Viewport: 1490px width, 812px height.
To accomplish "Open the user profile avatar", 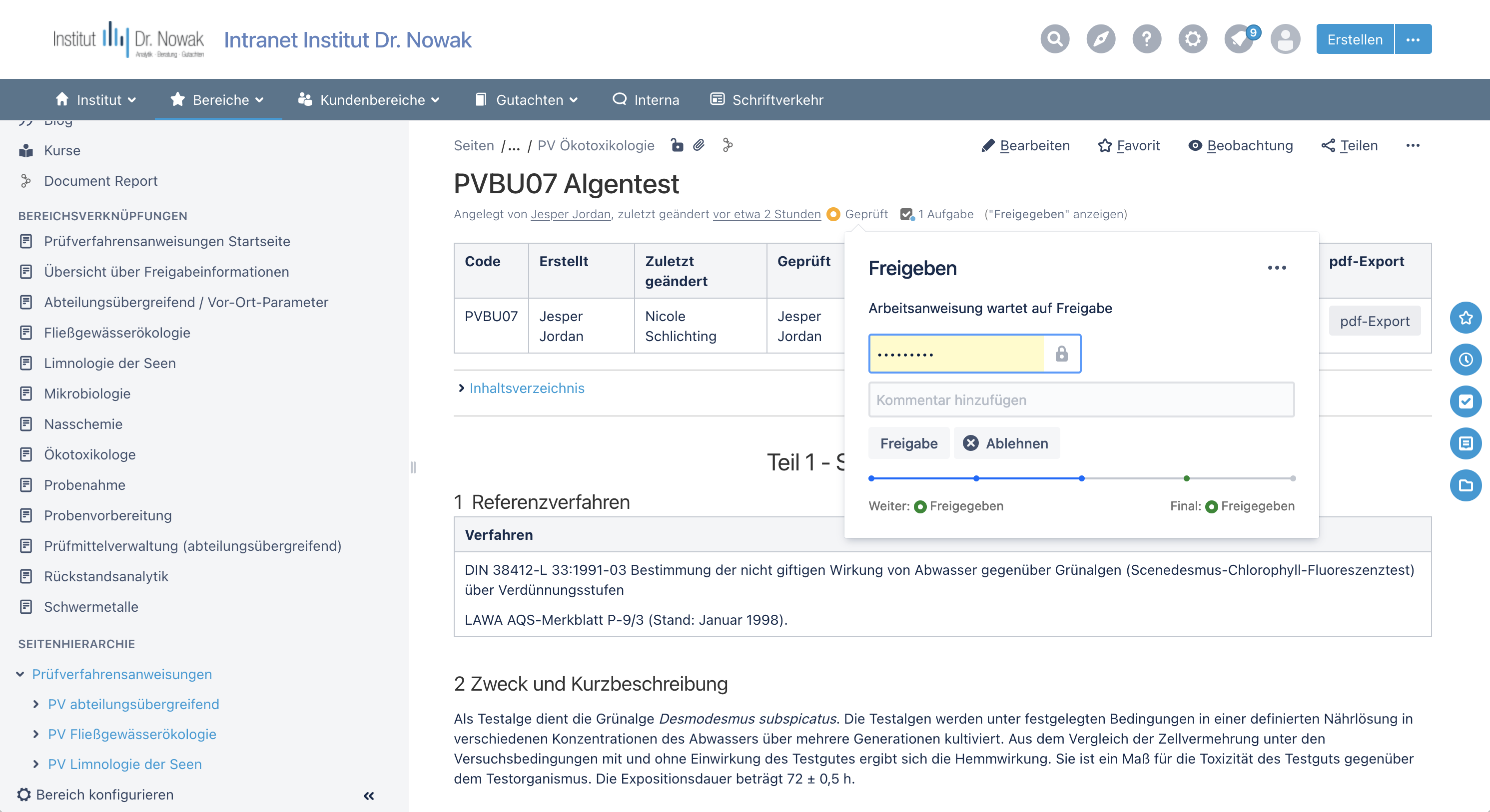I will coord(1285,39).
